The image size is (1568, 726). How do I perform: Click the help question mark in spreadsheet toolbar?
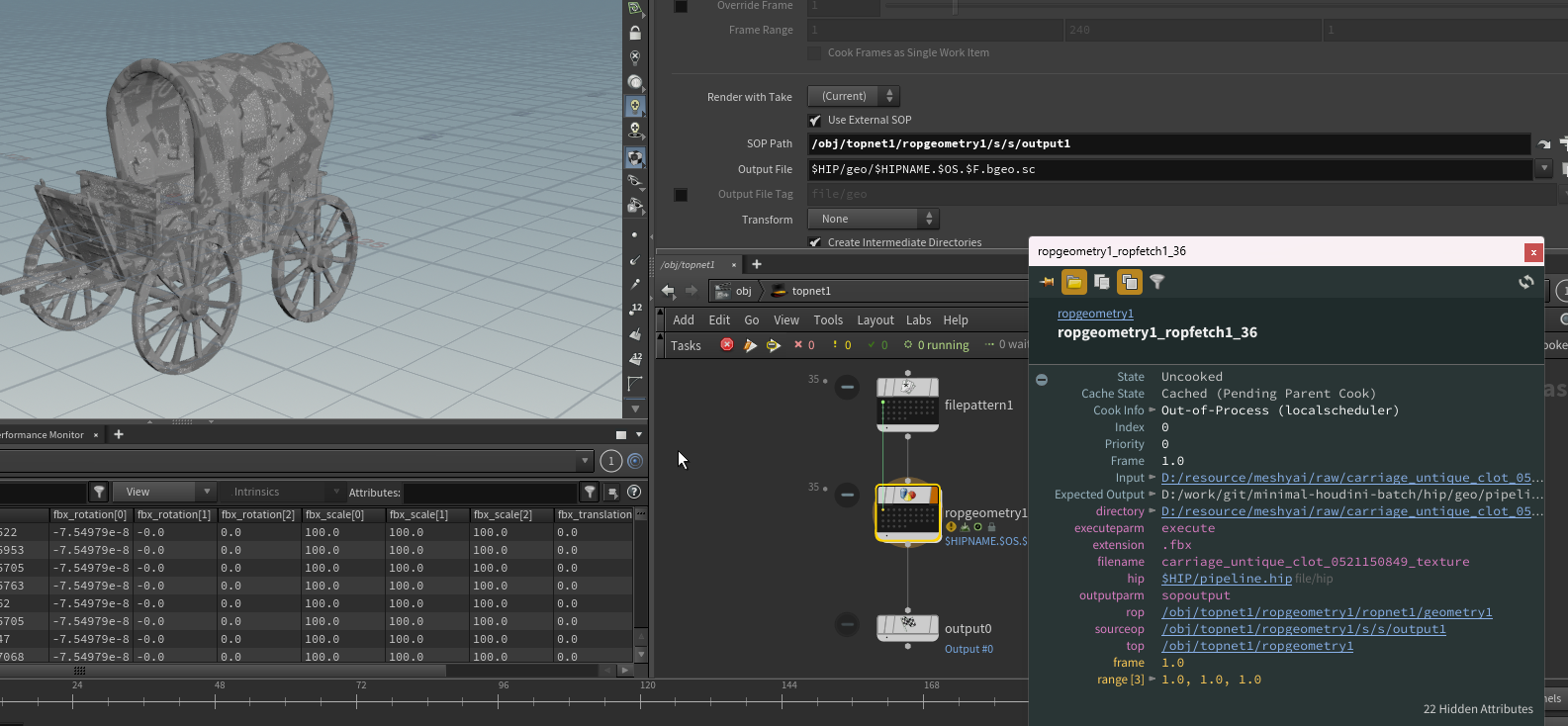[x=634, y=492]
